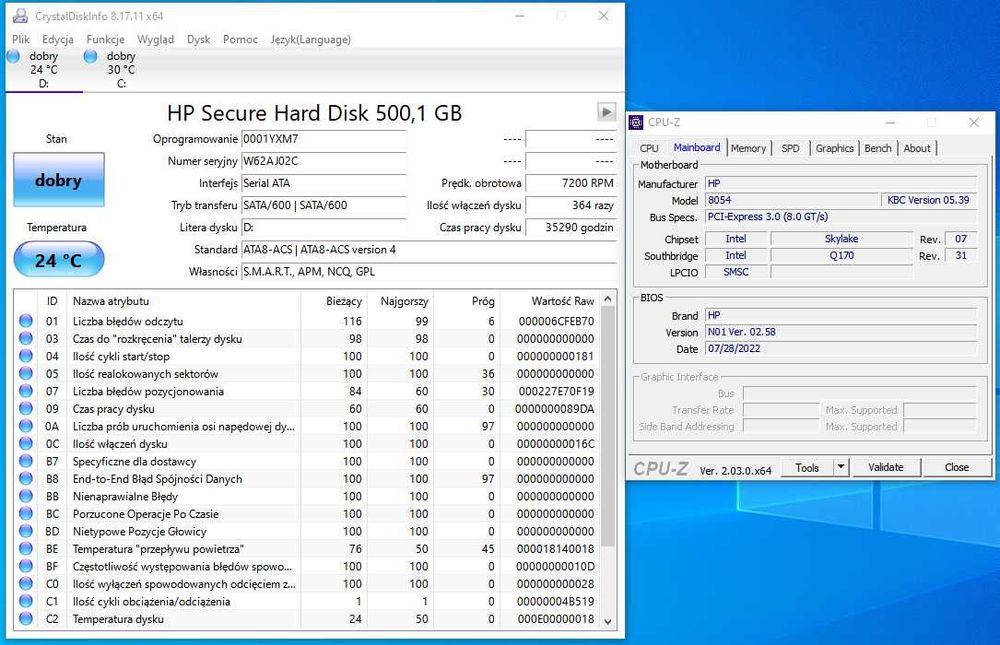Select the Ilość realokowanych sektorów row

coord(307,374)
